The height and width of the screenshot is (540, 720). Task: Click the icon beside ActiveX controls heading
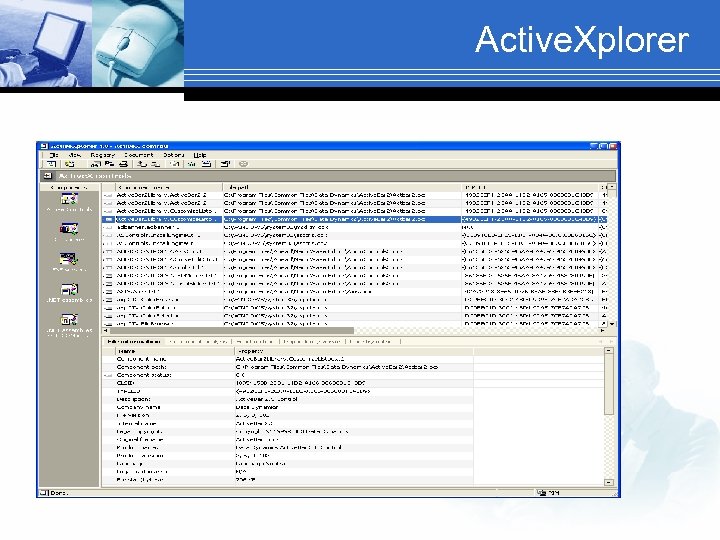[47, 176]
